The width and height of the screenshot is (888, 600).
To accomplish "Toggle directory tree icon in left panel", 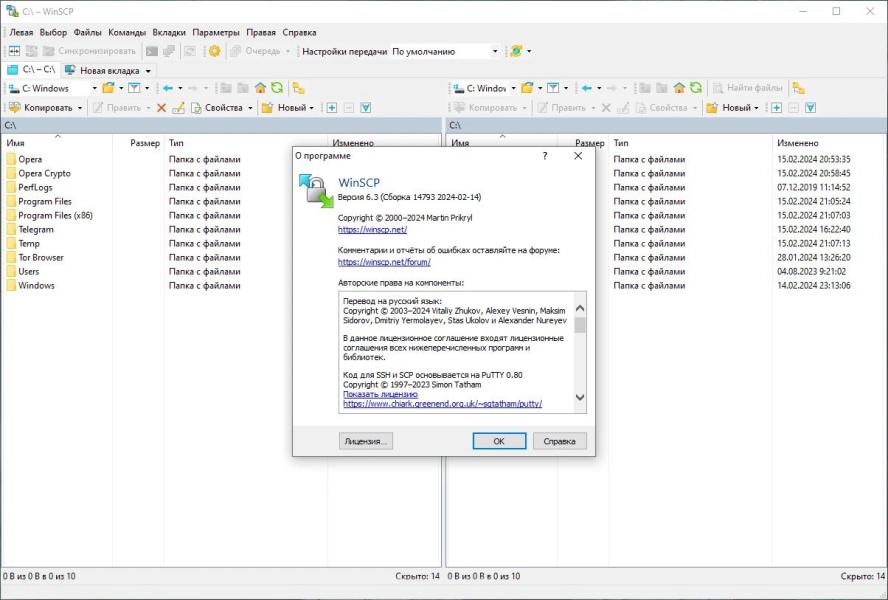I will point(298,88).
